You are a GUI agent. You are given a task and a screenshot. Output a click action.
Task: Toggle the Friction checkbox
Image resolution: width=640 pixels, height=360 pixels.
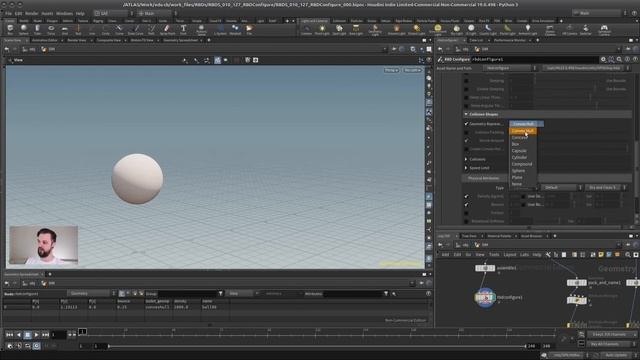466,213
